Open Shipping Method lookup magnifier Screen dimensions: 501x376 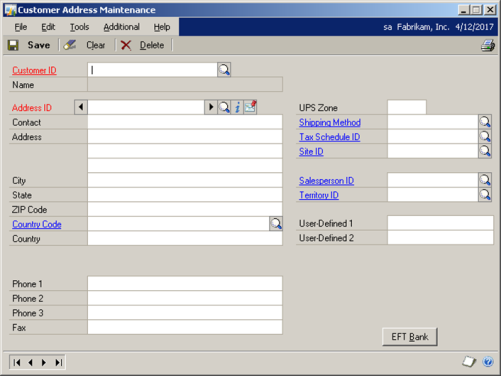click(485, 122)
